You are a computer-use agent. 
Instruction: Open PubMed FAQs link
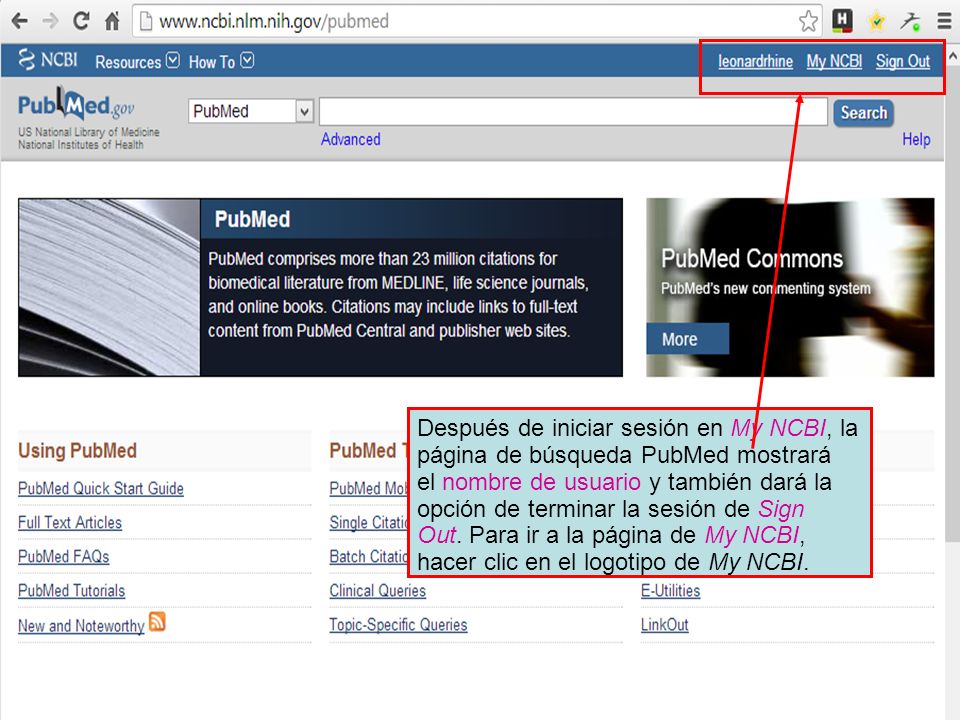(64, 557)
